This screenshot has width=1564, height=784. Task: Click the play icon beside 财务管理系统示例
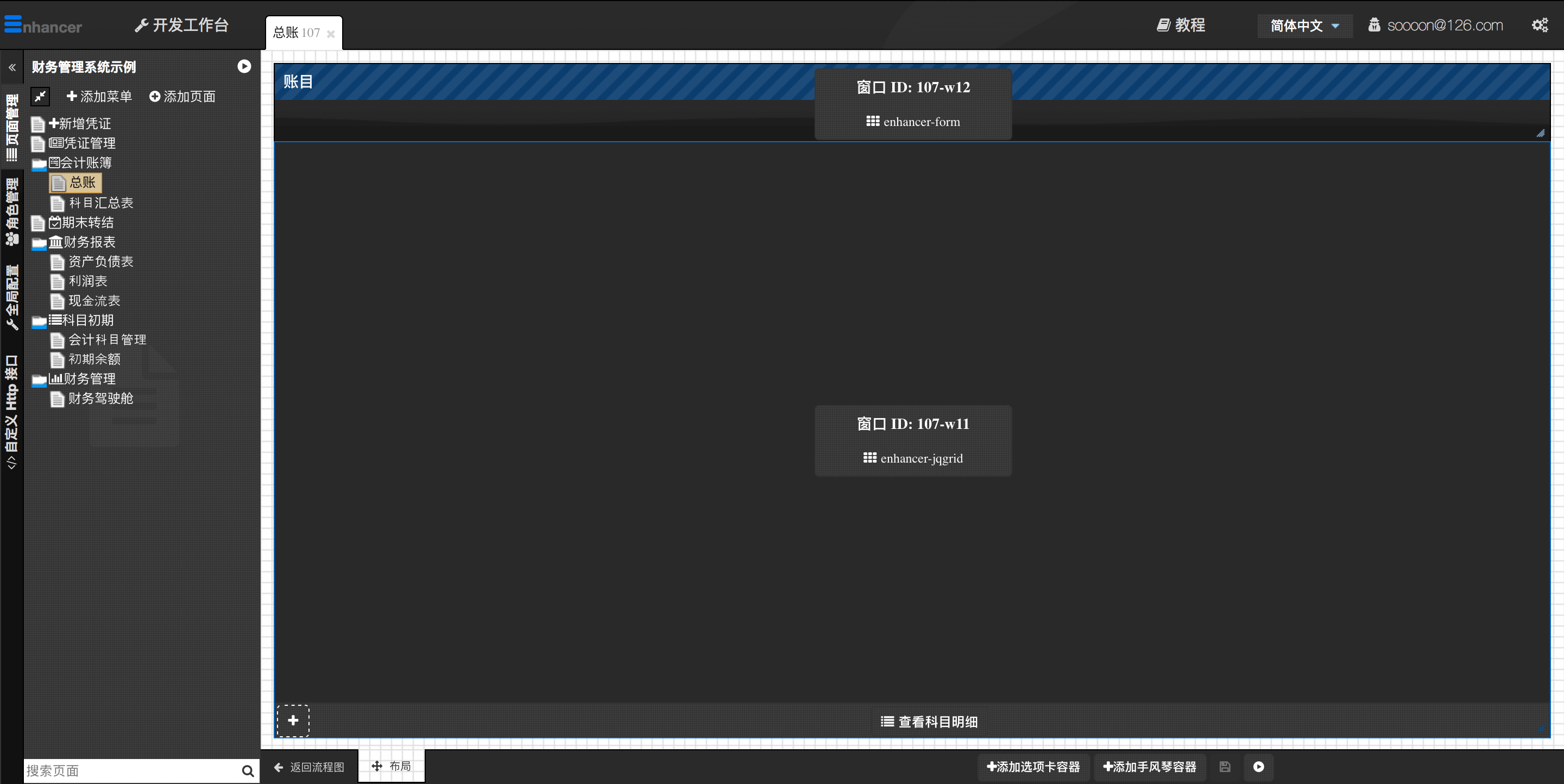click(244, 67)
